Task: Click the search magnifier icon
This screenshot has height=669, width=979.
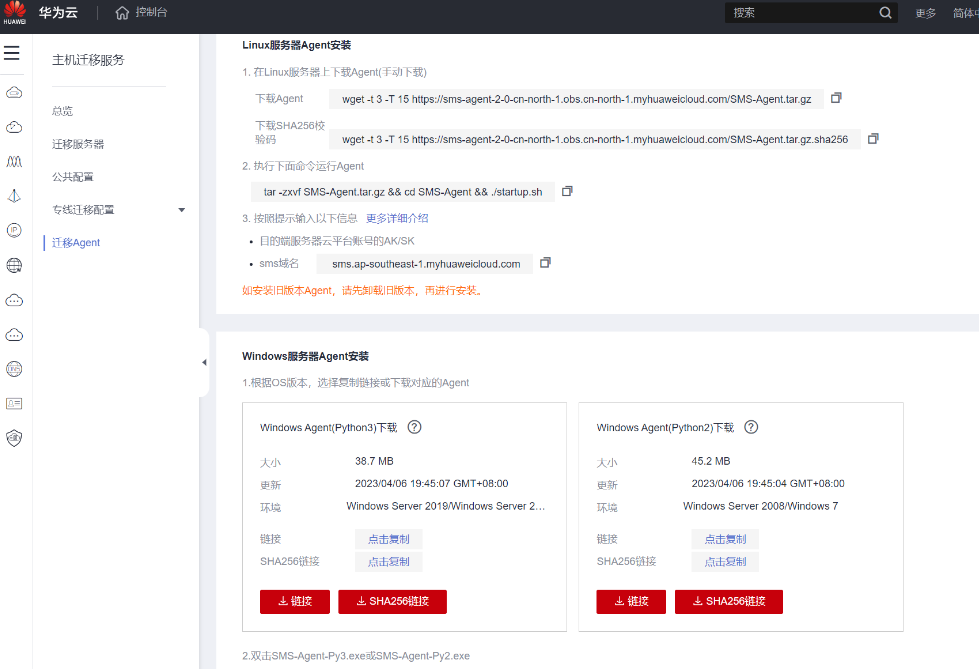Action: [x=885, y=12]
